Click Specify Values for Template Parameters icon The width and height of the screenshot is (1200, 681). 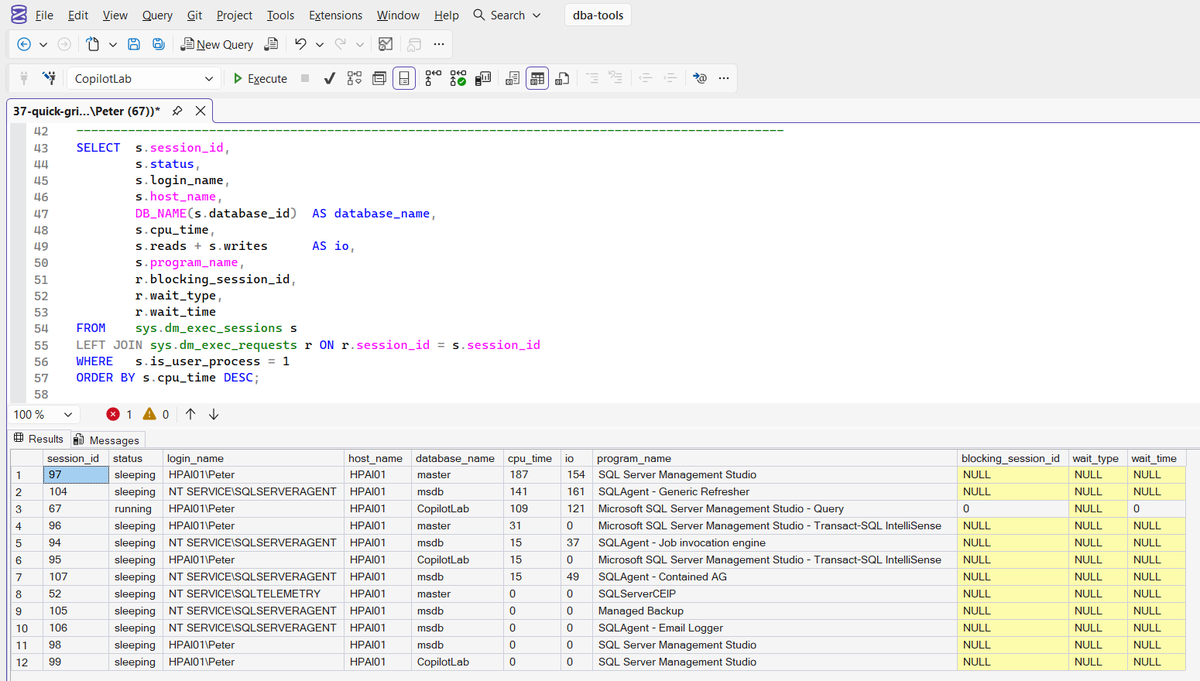[x=700, y=78]
